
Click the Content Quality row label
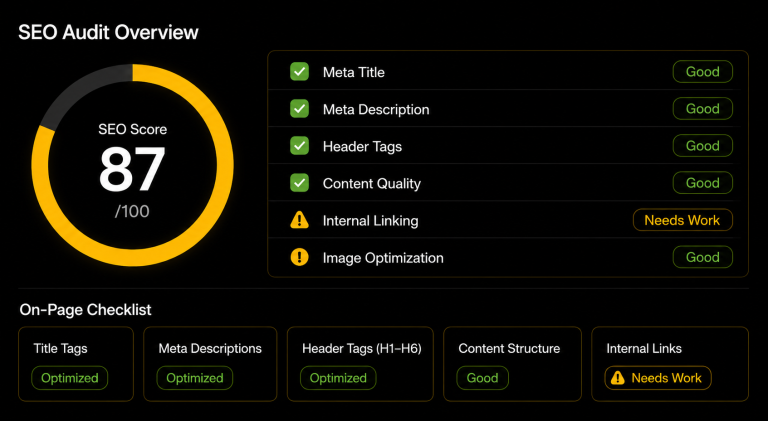pyautogui.click(x=372, y=184)
